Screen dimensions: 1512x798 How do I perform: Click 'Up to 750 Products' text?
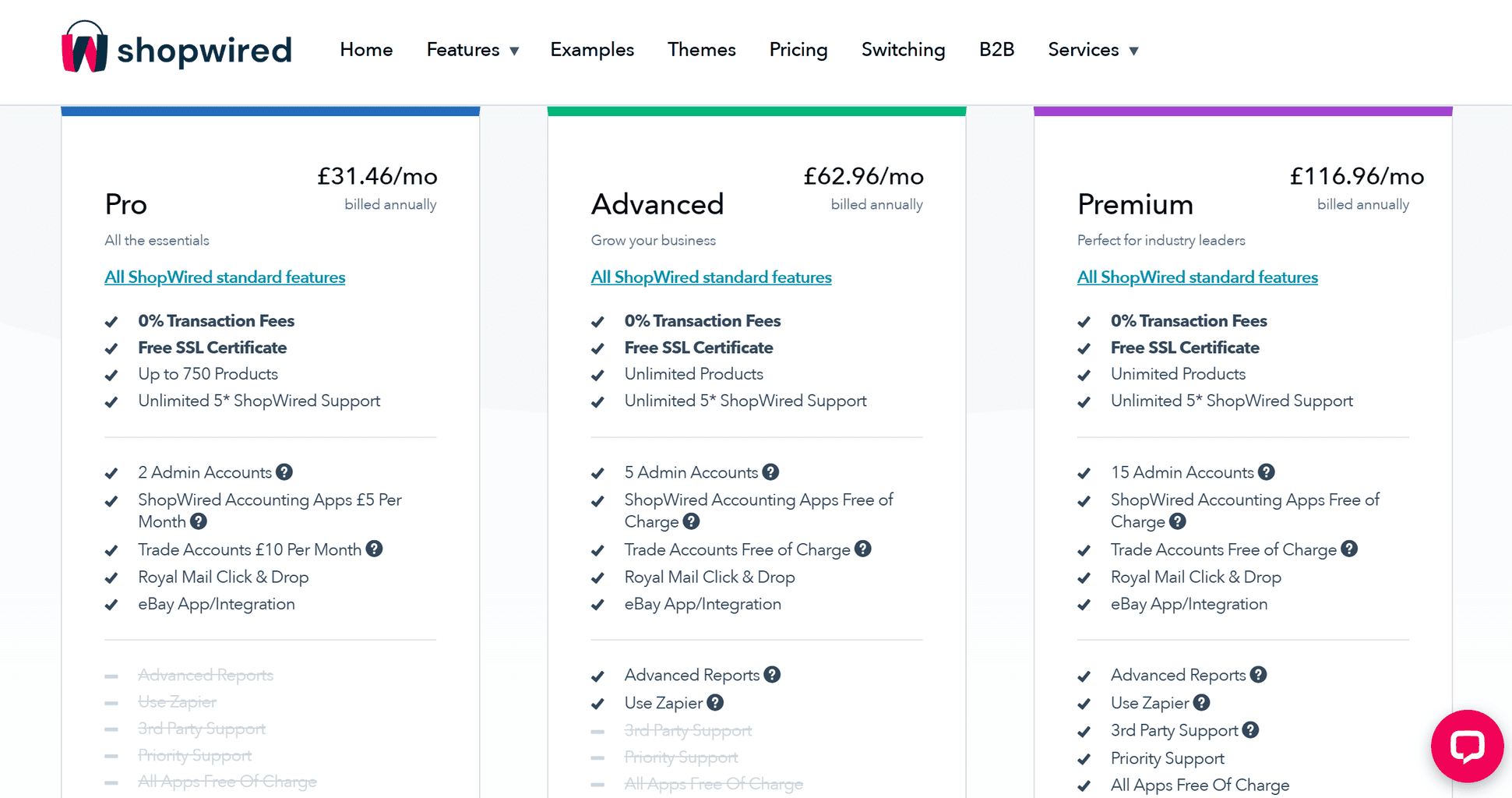[x=208, y=374]
